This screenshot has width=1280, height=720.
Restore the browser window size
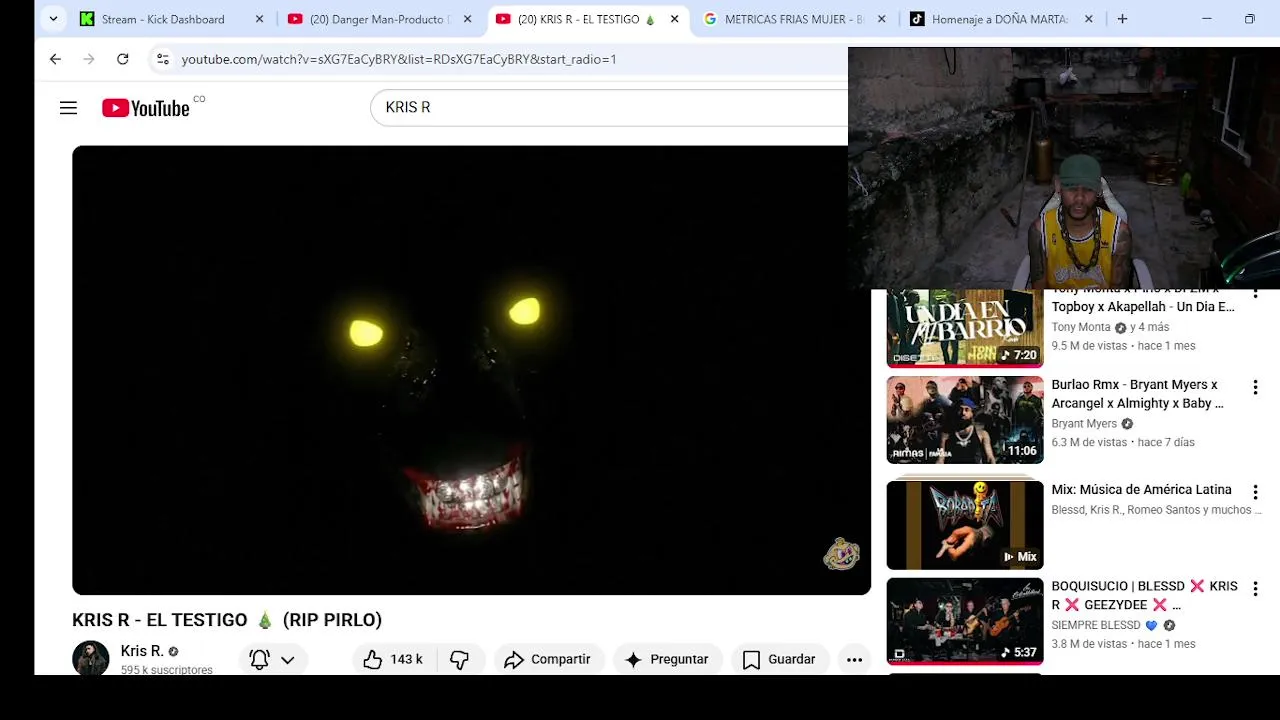[1249, 19]
